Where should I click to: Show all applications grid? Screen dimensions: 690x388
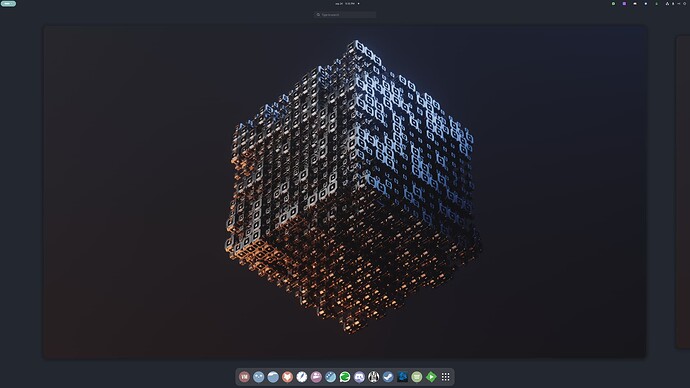click(x=445, y=377)
